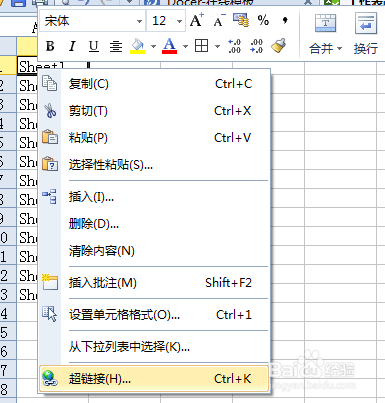This screenshot has width=385, height=403.
Task: Click the merge cells icon above 合并
Action: [x=325, y=23]
